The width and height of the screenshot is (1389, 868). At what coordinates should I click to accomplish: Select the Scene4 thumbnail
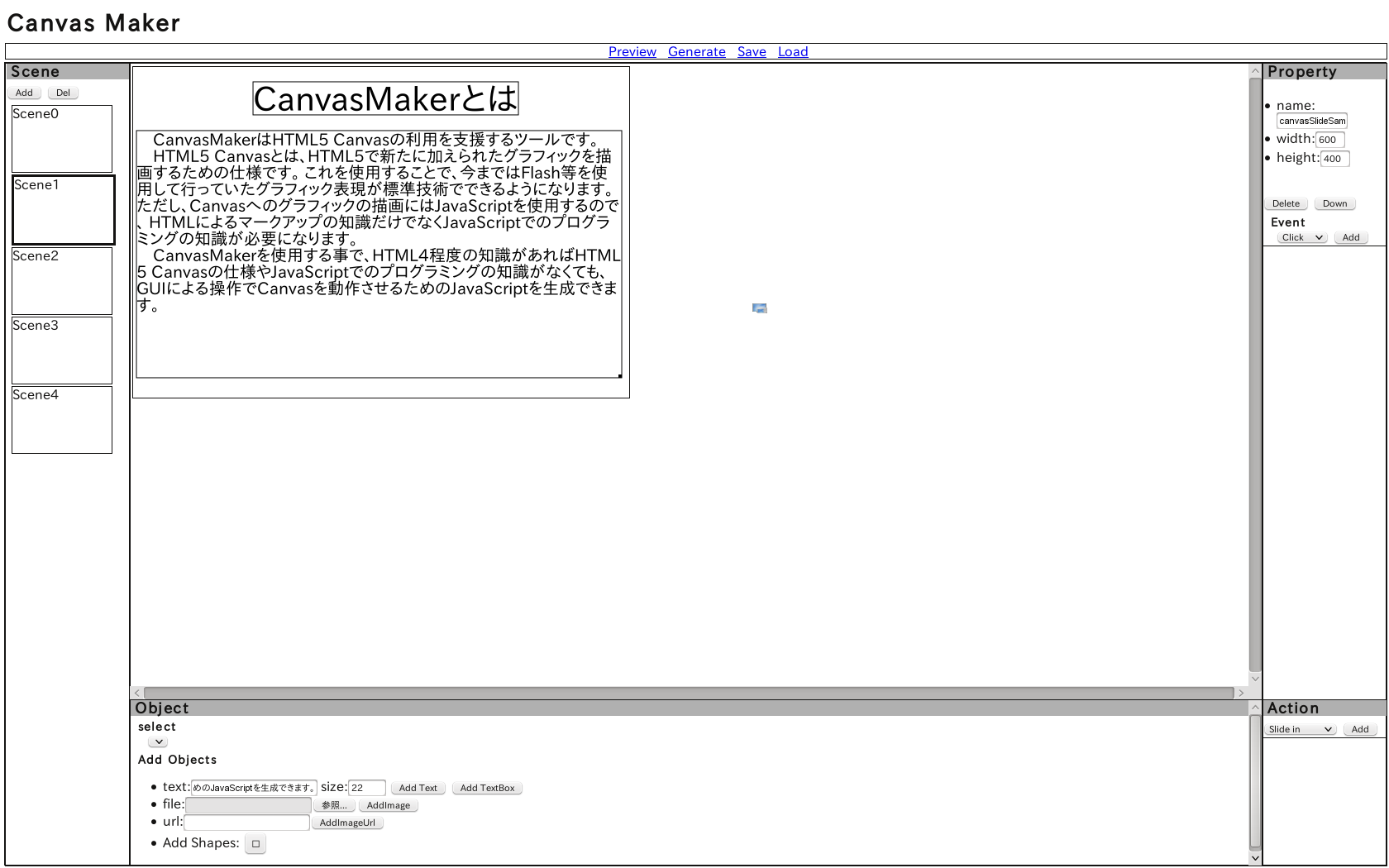(62, 420)
